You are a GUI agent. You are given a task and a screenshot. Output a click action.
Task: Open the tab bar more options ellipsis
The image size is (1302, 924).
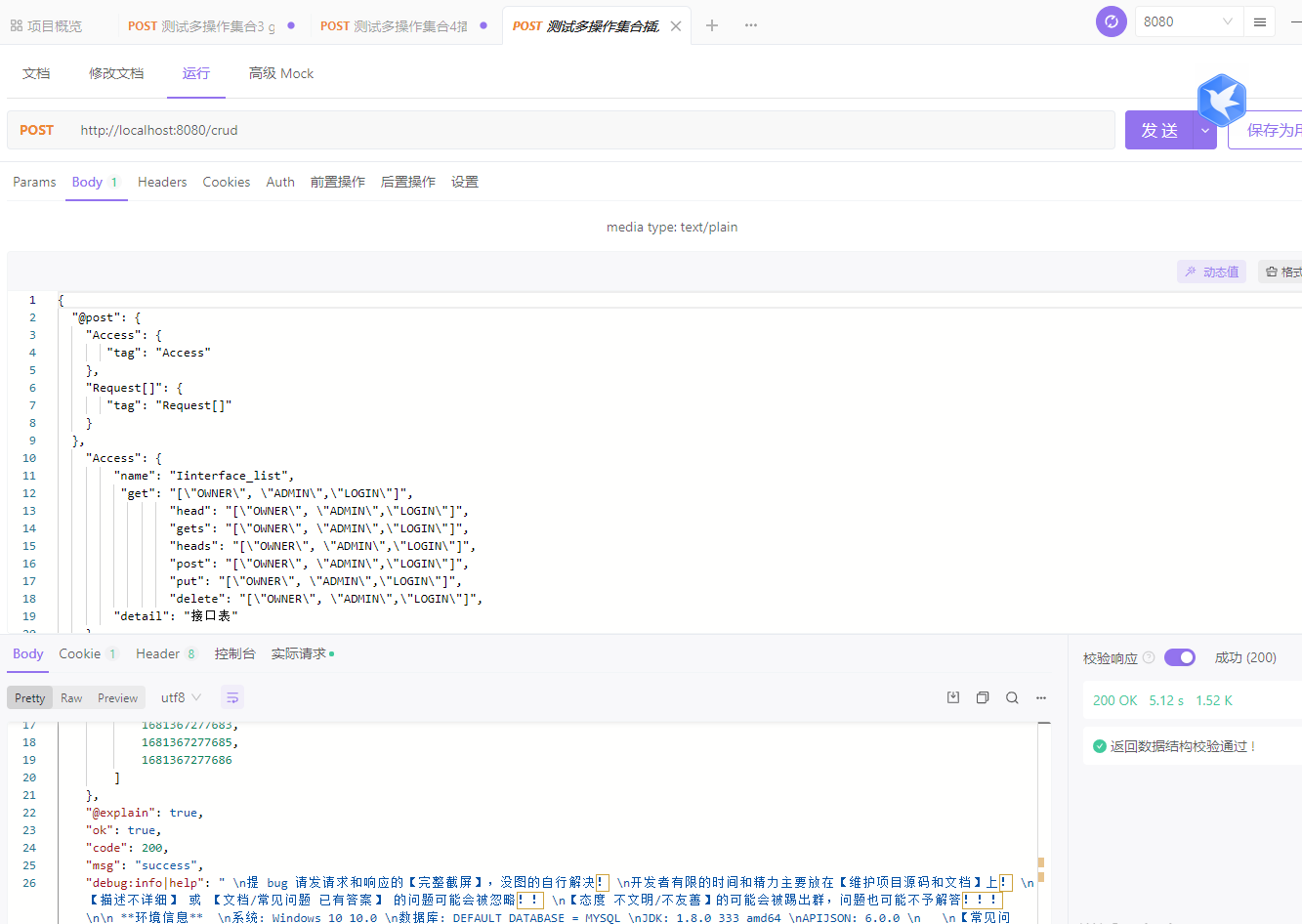pos(751,25)
